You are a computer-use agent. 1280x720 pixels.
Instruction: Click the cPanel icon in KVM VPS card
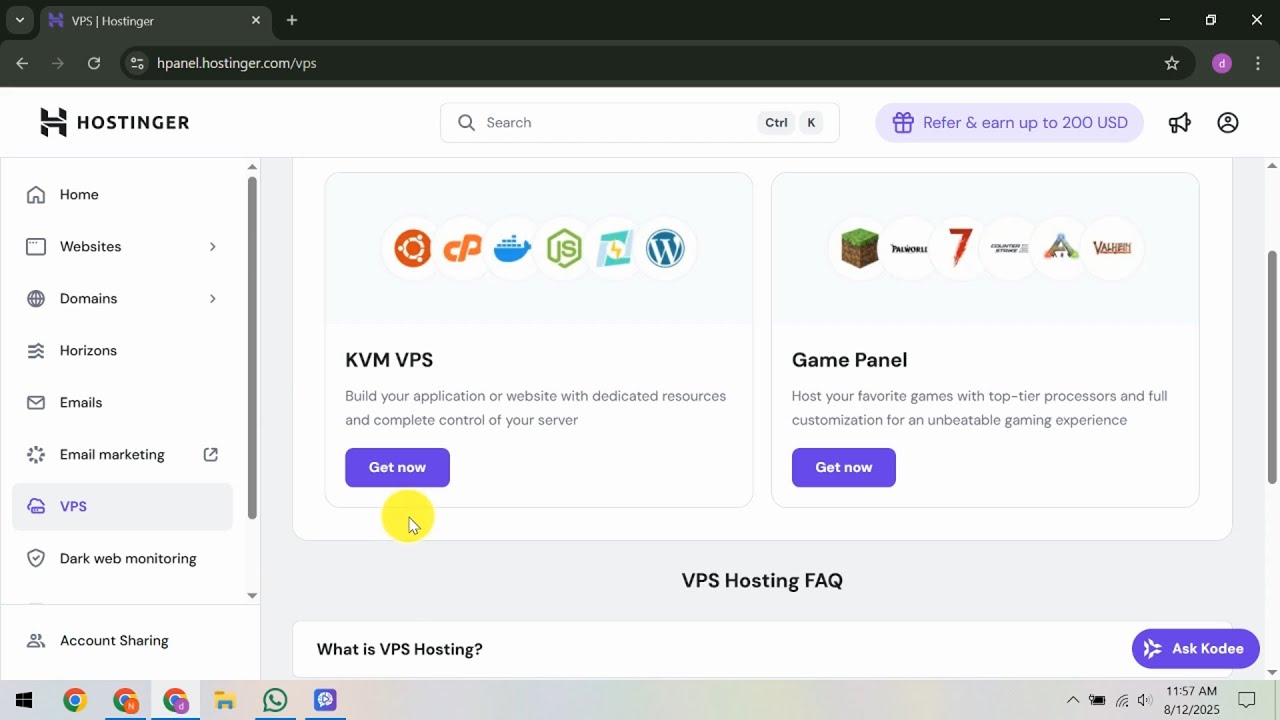463,248
